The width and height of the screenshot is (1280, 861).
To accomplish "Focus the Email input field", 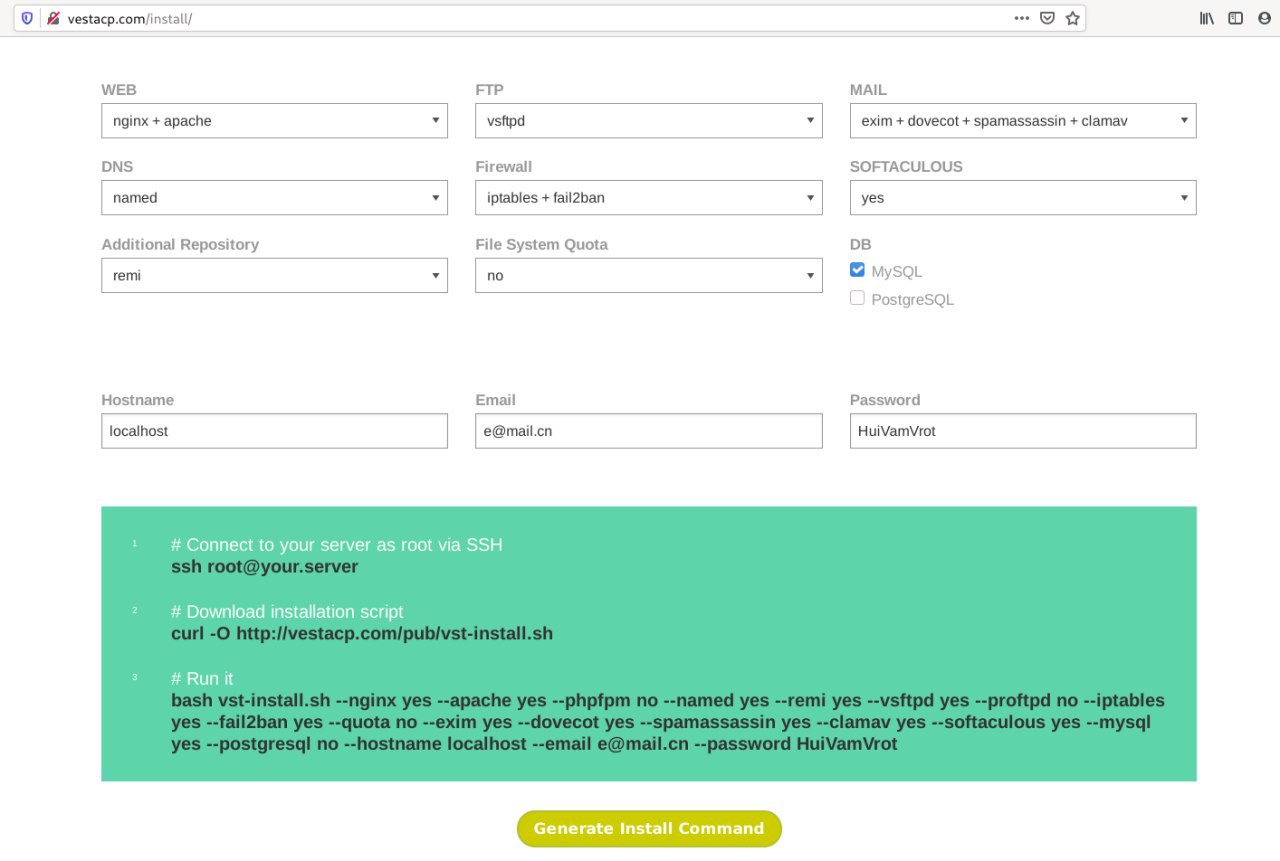I will (649, 431).
